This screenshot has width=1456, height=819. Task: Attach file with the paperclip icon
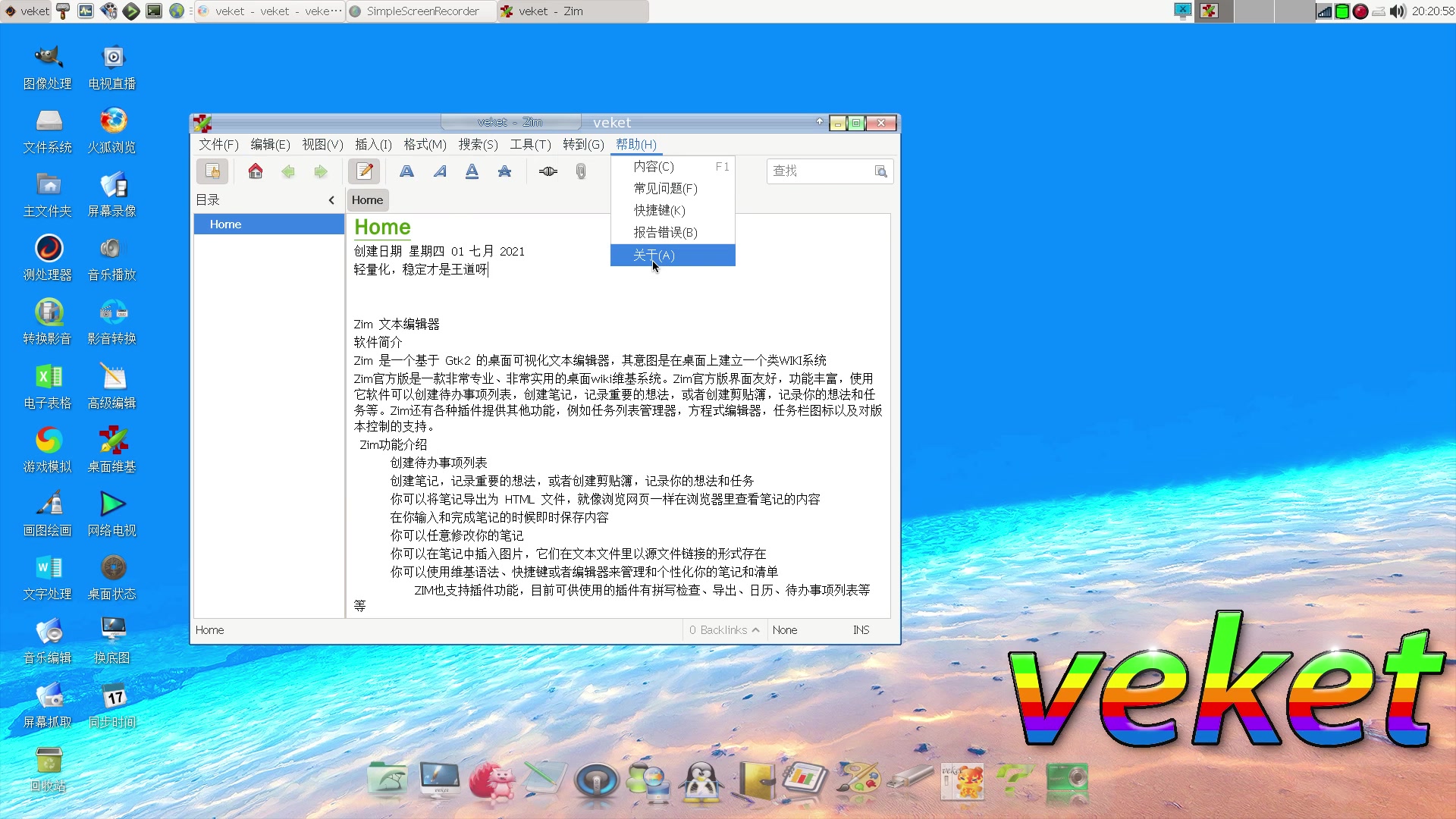click(x=581, y=171)
